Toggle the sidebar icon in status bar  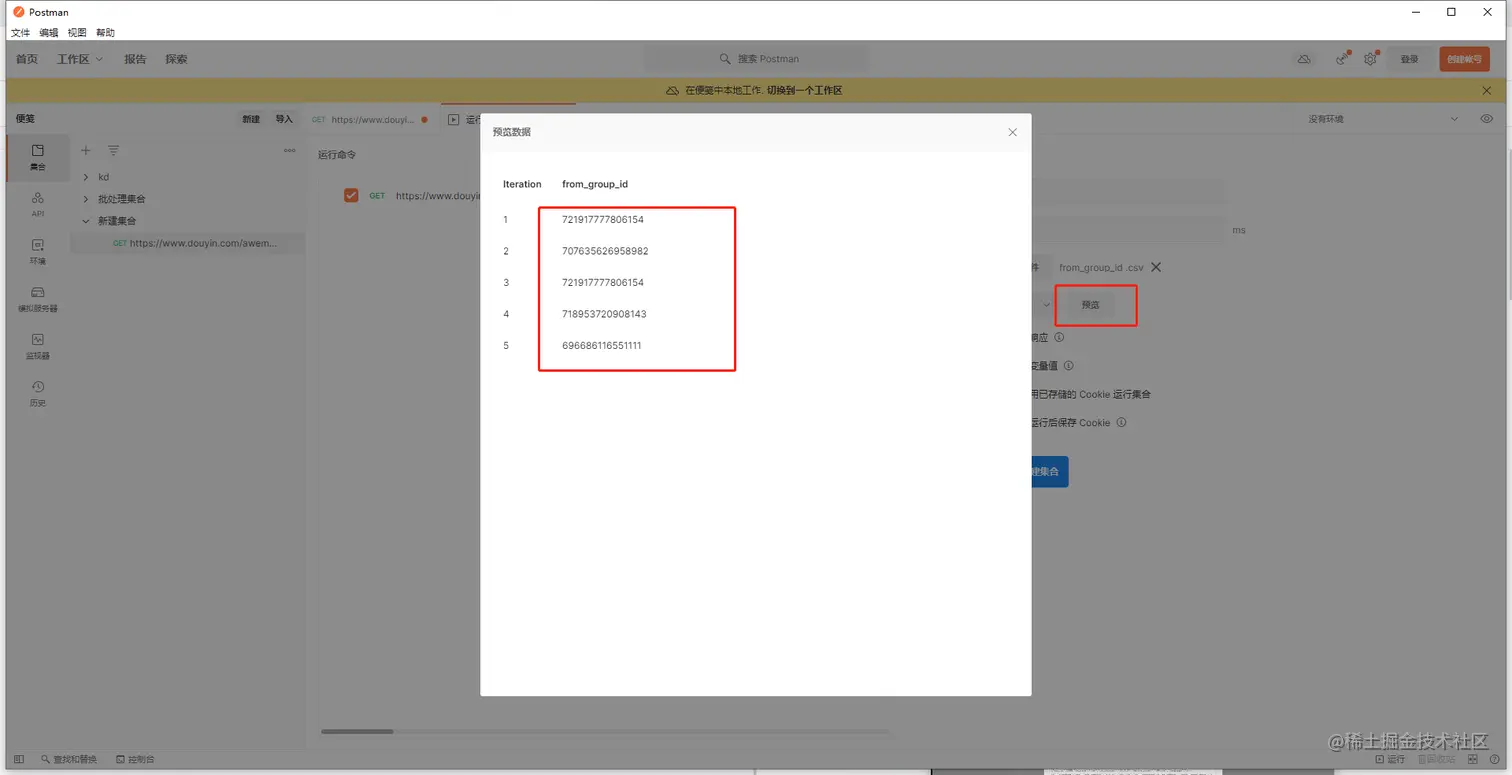tap(19, 759)
